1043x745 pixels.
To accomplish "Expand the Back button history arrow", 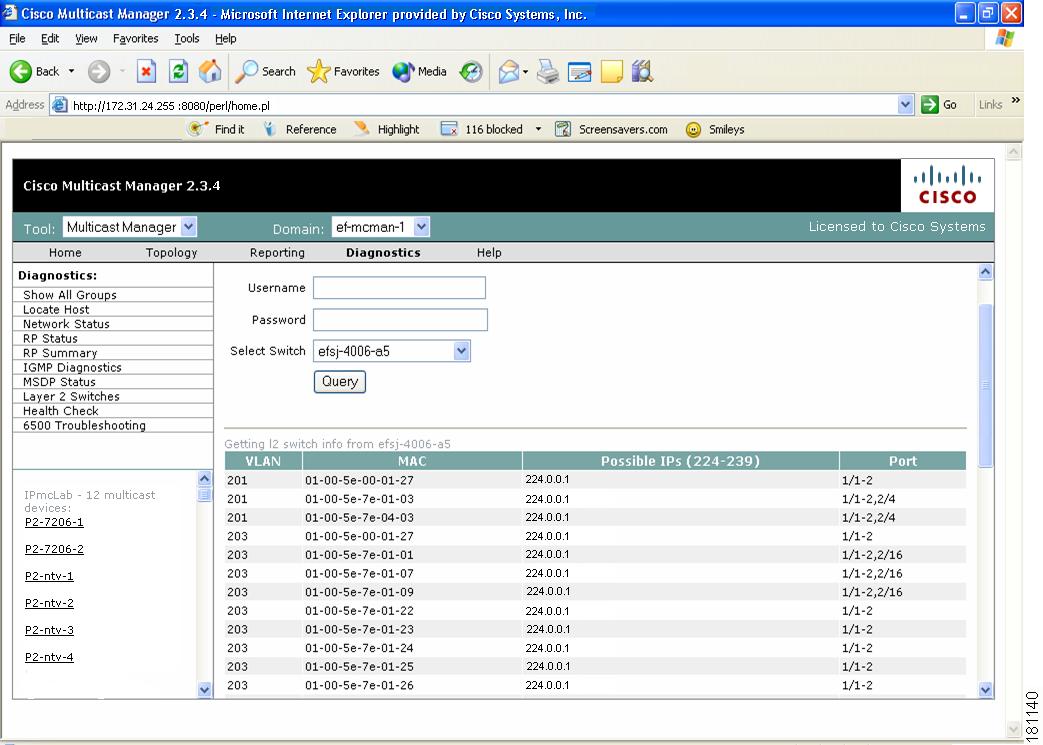I will (x=71, y=71).
